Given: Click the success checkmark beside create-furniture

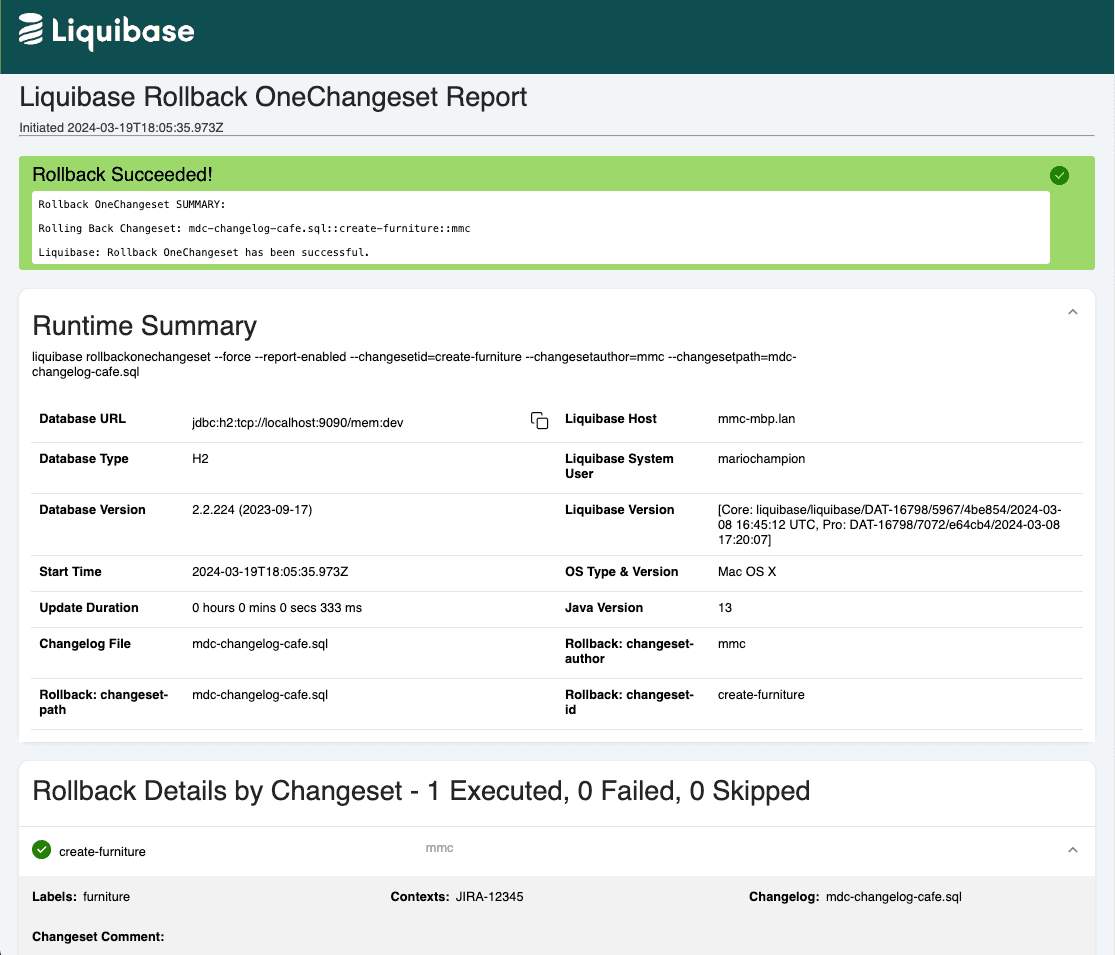Looking at the screenshot, I should [x=41, y=849].
